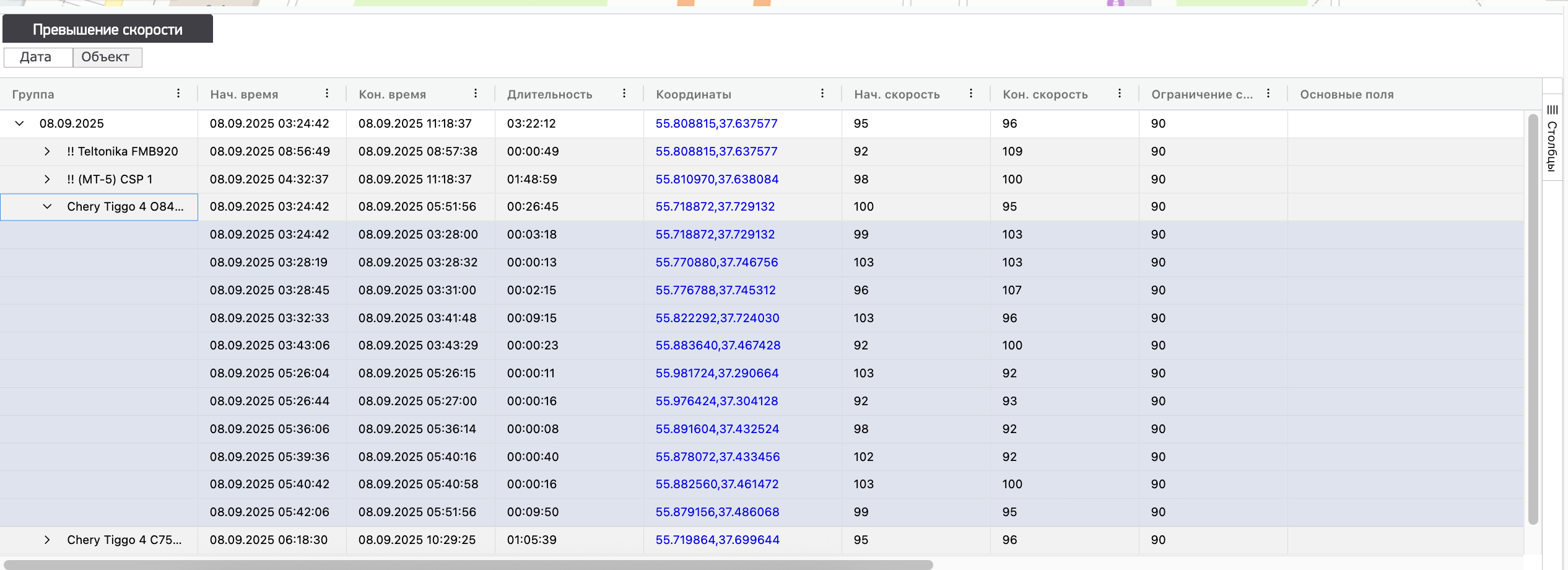Collapse the 08.09.2025 date group

(20, 123)
